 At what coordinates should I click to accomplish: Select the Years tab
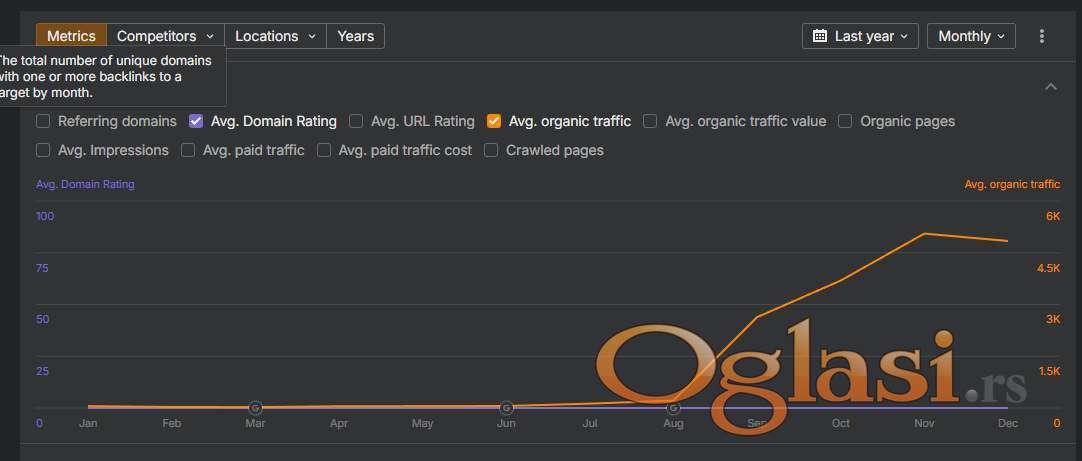pyautogui.click(x=355, y=36)
